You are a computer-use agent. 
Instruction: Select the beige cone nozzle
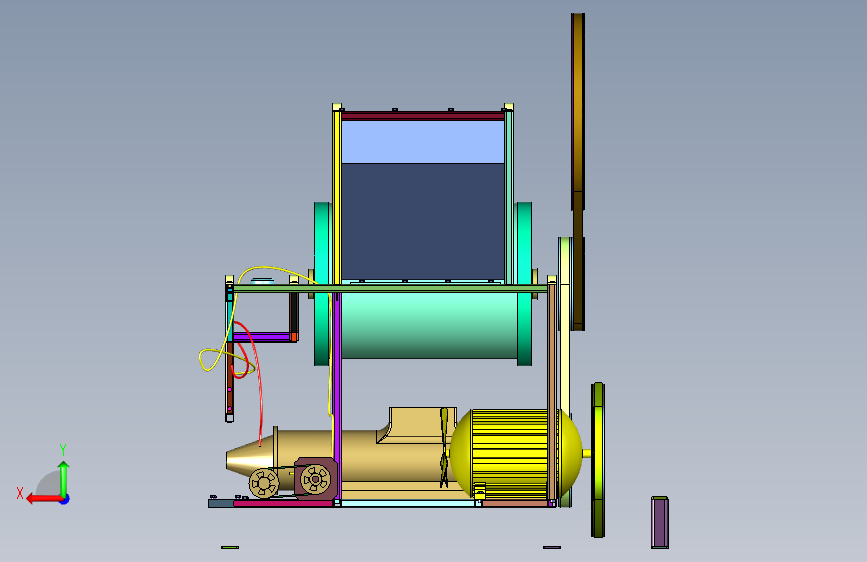click(x=250, y=461)
